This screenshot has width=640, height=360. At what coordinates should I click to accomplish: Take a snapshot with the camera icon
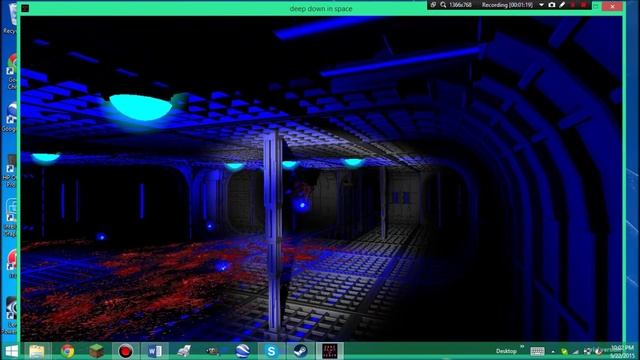552,5
